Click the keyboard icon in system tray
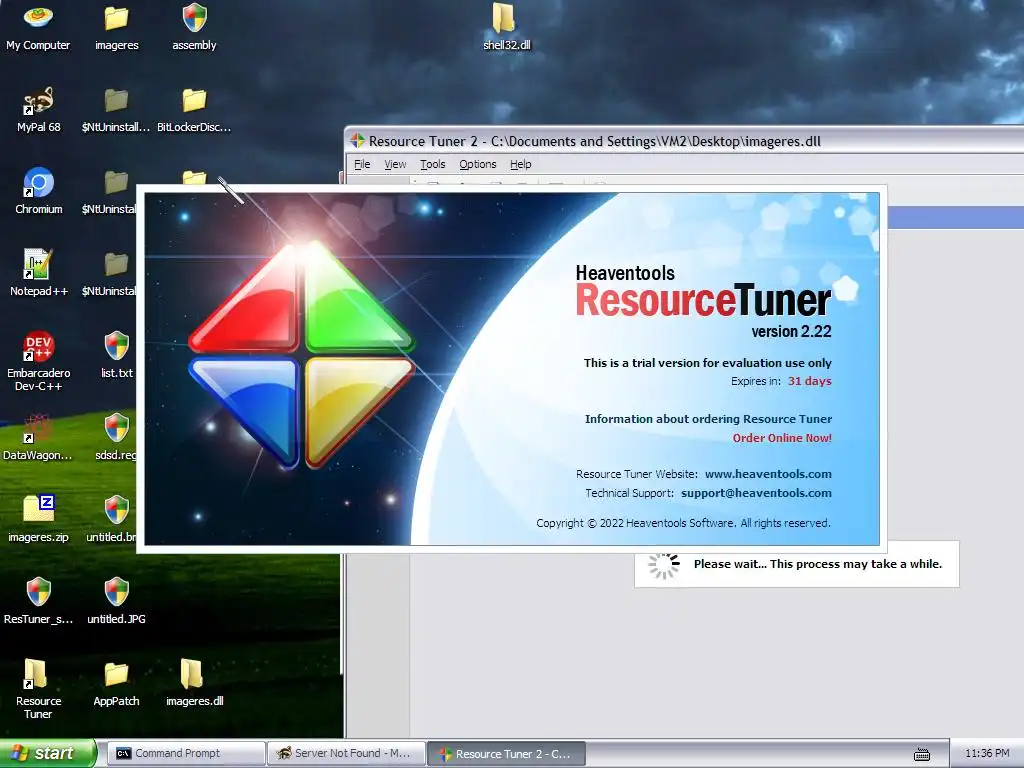This screenshot has width=1024, height=768. point(921,754)
